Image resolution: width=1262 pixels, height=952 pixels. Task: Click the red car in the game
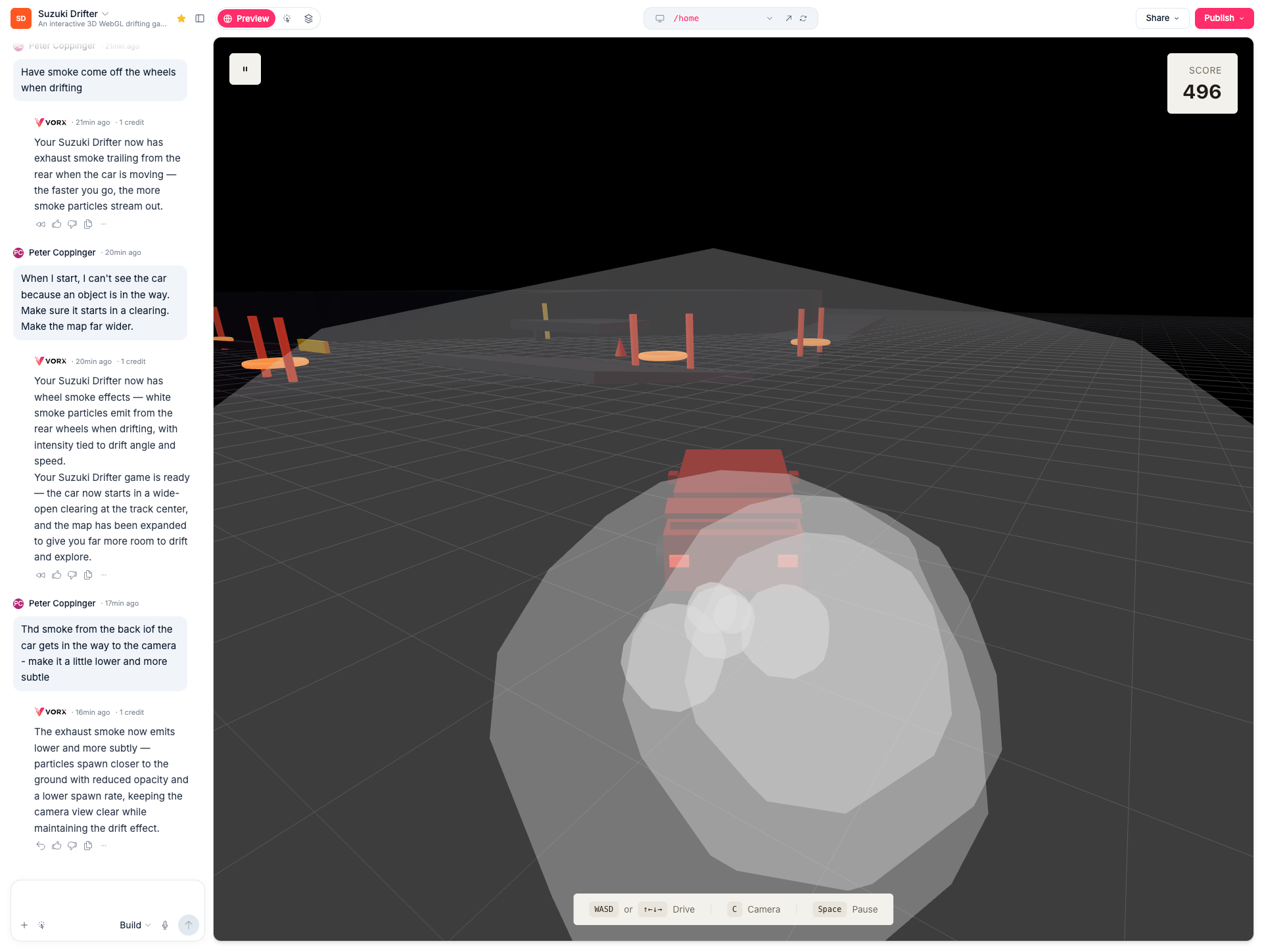[734, 519]
